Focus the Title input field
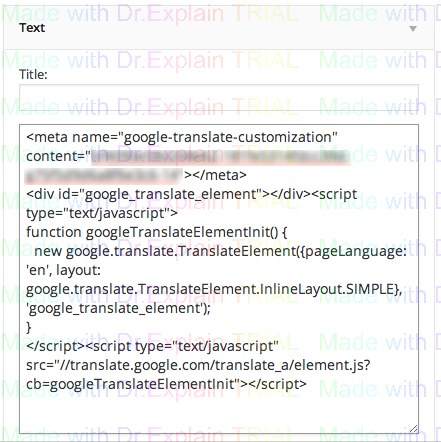This screenshot has width=441, height=442. (x=219, y=97)
